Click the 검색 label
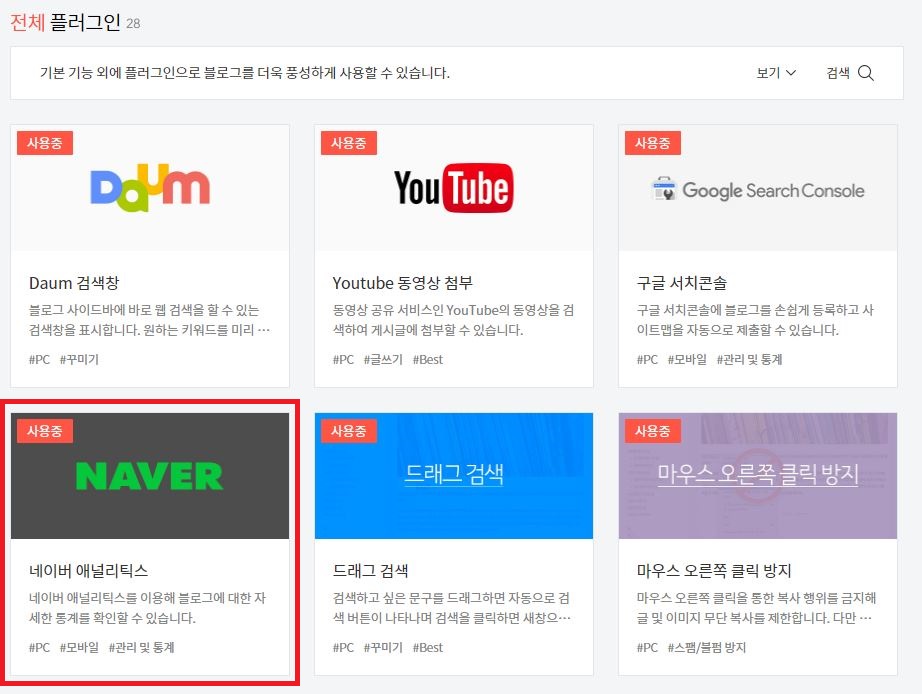922x694 pixels. coord(838,73)
